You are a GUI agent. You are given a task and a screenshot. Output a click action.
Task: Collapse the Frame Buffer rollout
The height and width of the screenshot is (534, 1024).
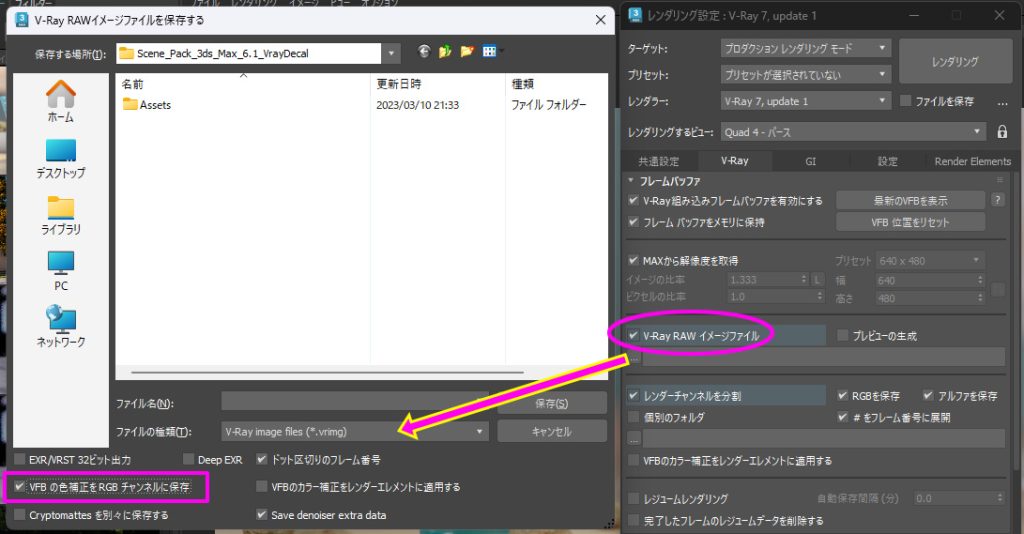point(631,180)
